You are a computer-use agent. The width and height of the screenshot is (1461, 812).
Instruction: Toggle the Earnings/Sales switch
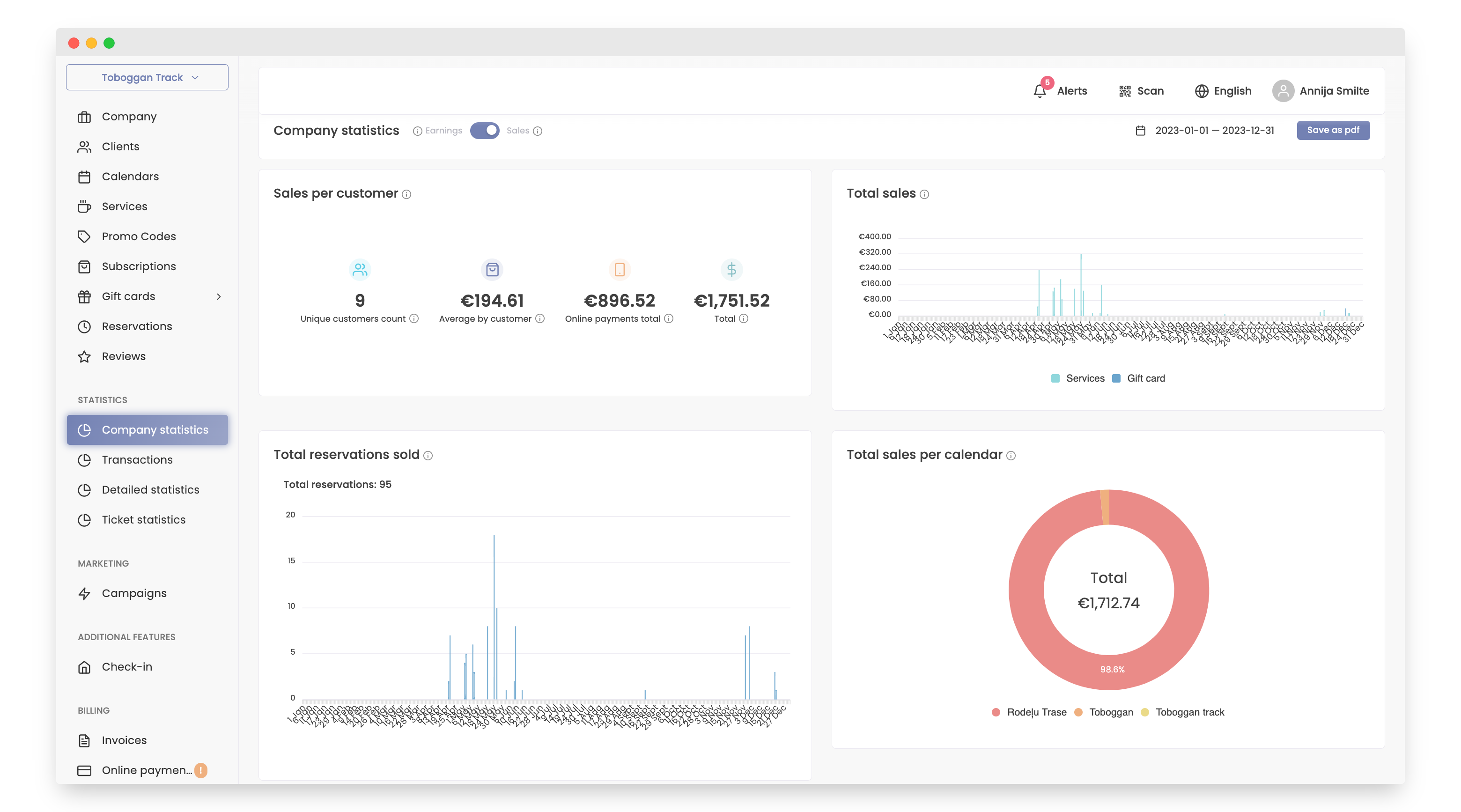pyautogui.click(x=484, y=131)
